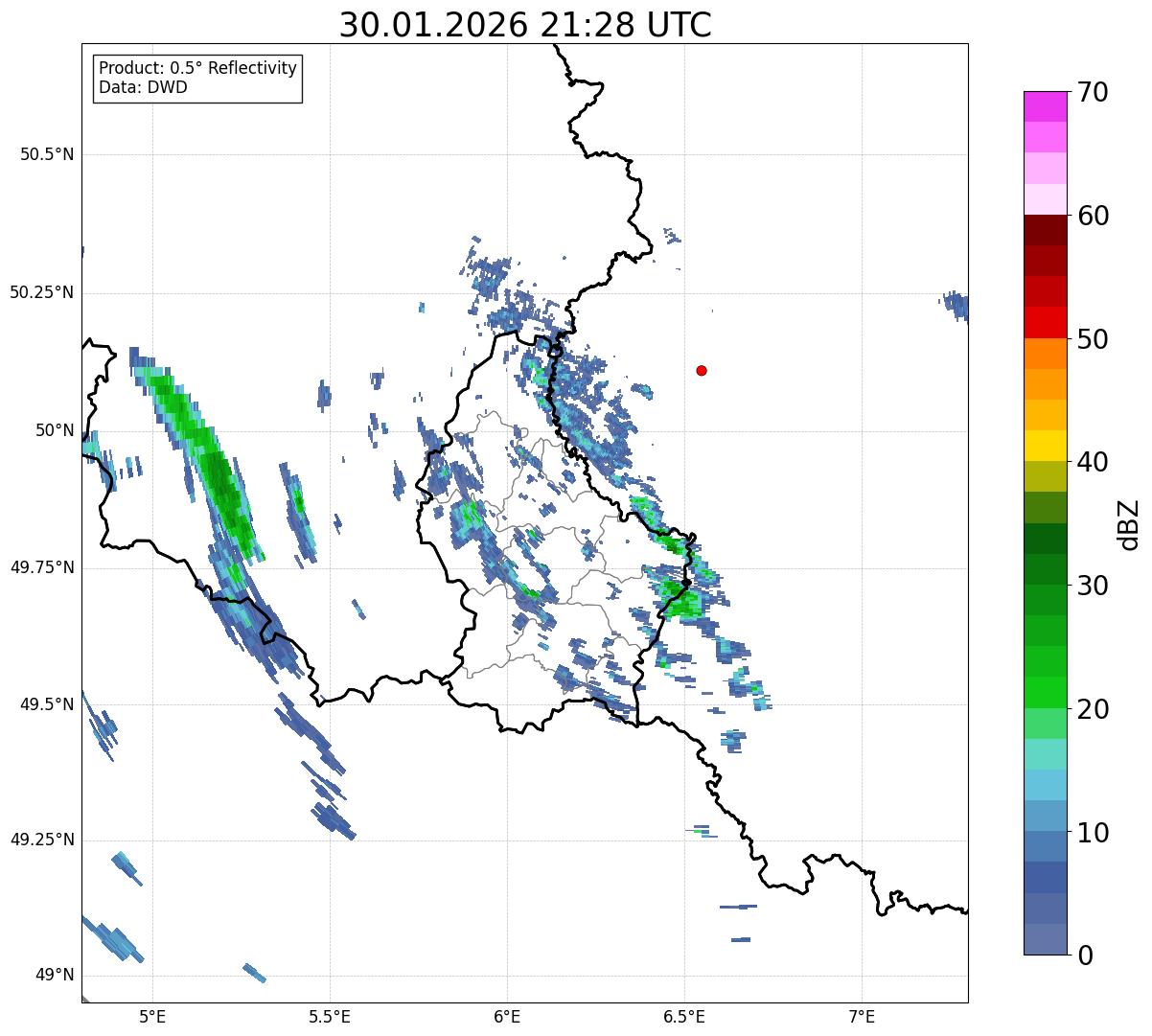The height and width of the screenshot is (1036, 1152).
Task: Click the 5.5°E longitude label
Action: [330, 1016]
